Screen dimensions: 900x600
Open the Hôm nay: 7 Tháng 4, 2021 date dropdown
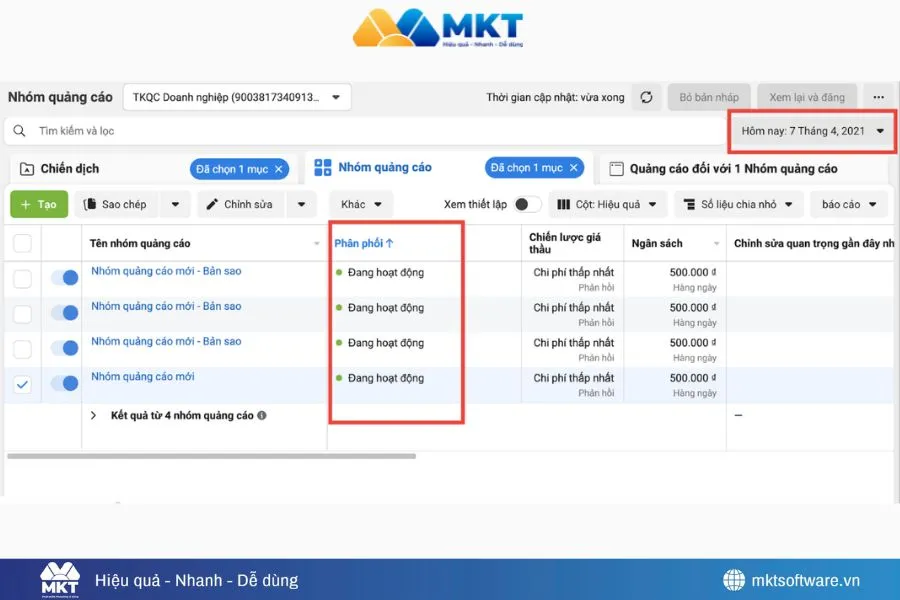811,130
